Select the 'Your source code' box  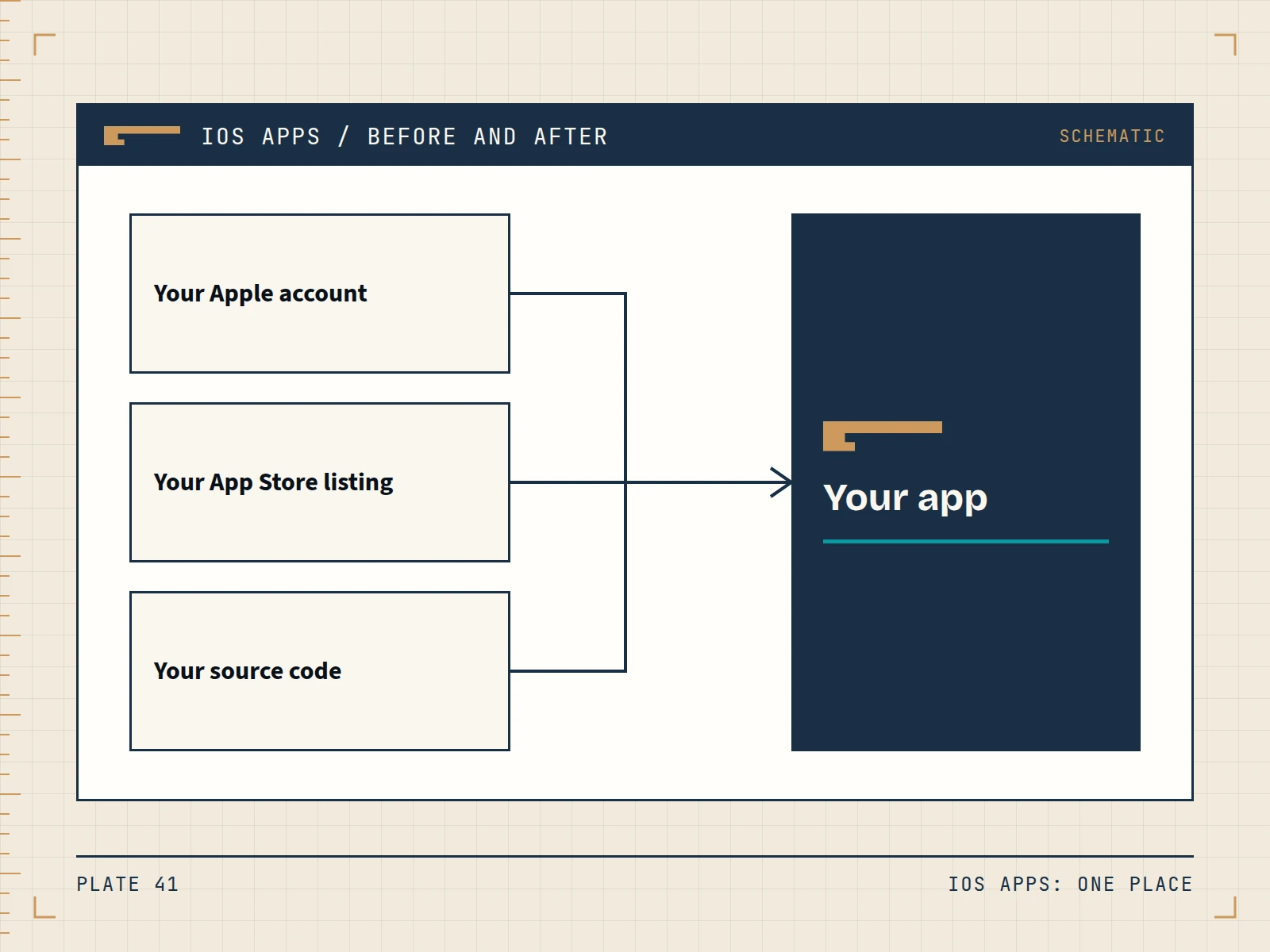pyautogui.click(x=320, y=671)
